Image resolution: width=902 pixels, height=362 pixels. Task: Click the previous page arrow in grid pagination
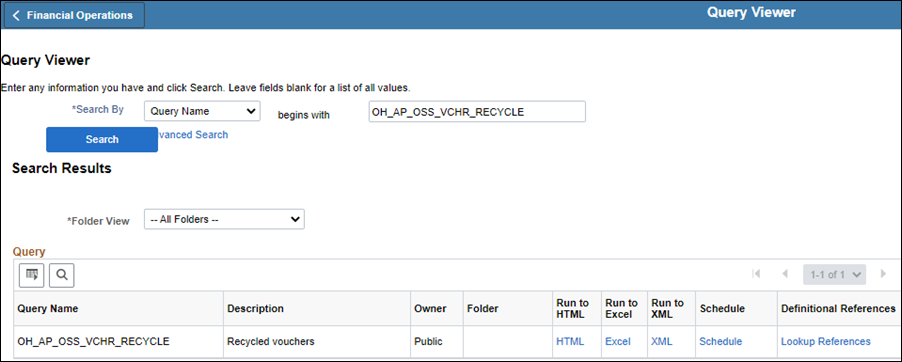[x=785, y=274]
